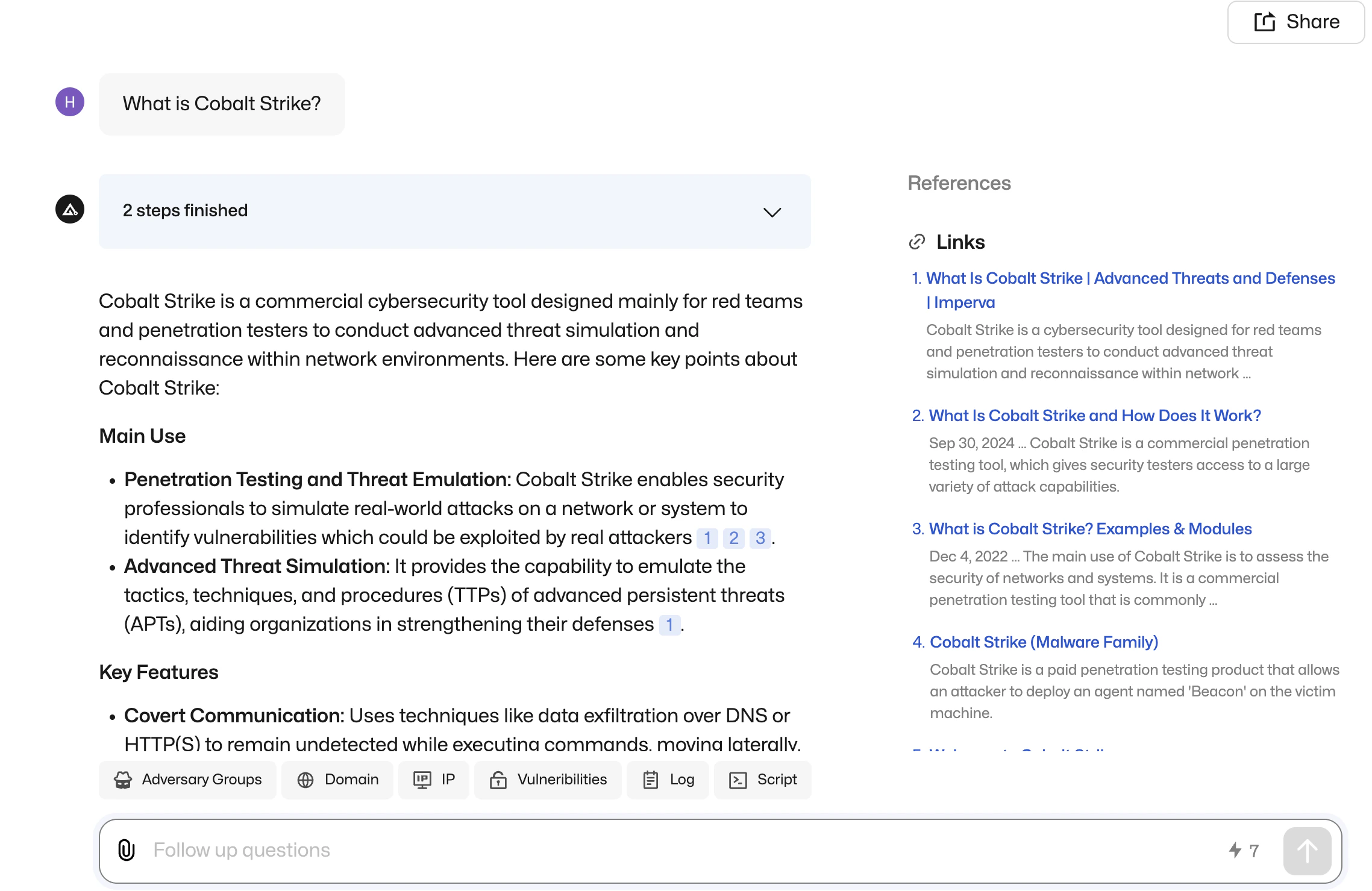Open What Is Cobalt Strike and How Does It Work link
Image resolution: width=1372 pixels, height=891 pixels.
pyautogui.click(x=1094, y=416)
